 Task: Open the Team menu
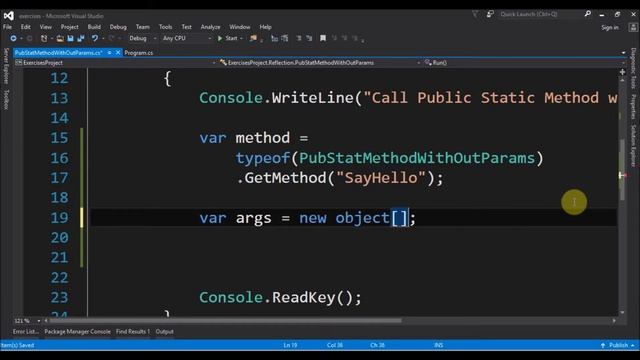tap(142, 27)
